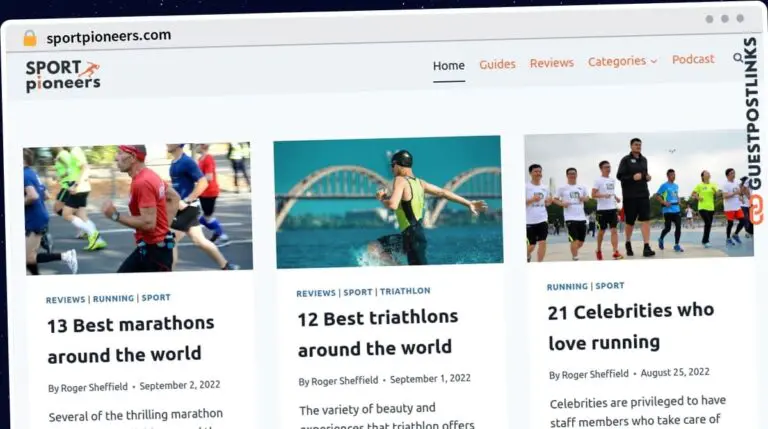Click the padlock icon beside the URL
The width and height of the screenshot is (768, 429).
(30, 38)
